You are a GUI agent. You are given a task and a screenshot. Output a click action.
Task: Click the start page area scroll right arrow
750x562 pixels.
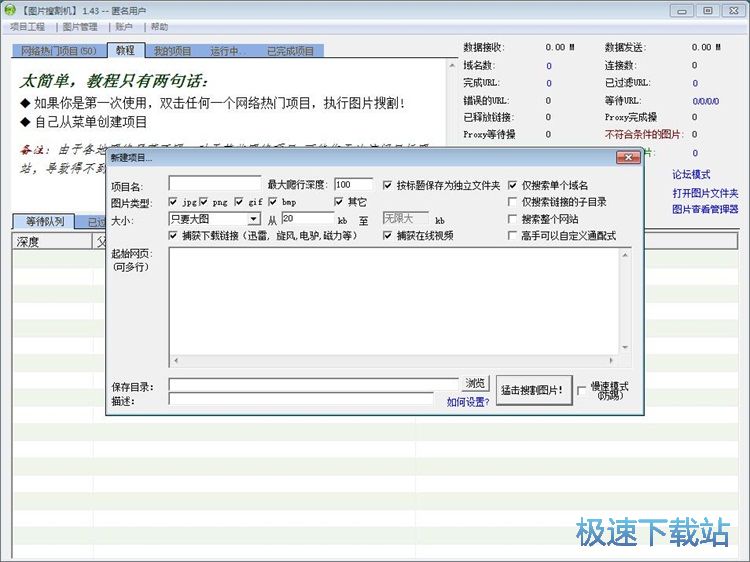(611, 361)
